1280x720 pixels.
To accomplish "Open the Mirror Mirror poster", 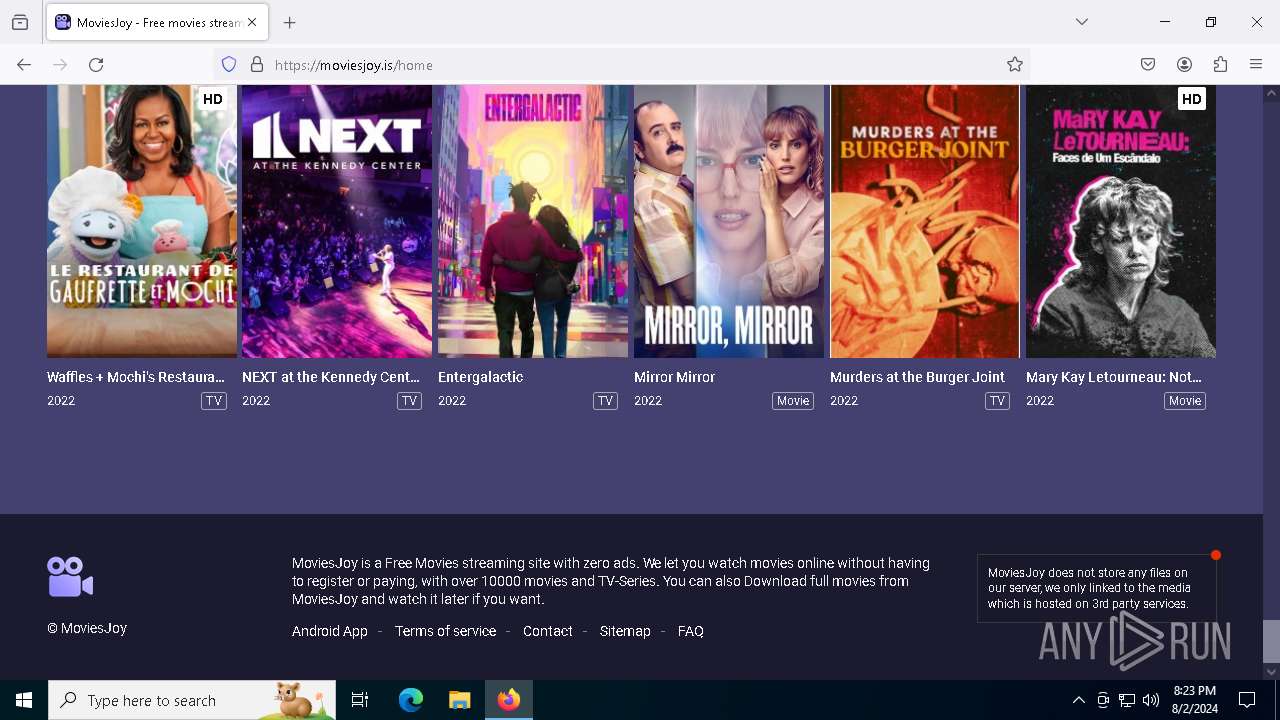I will [x=729, y=221].
